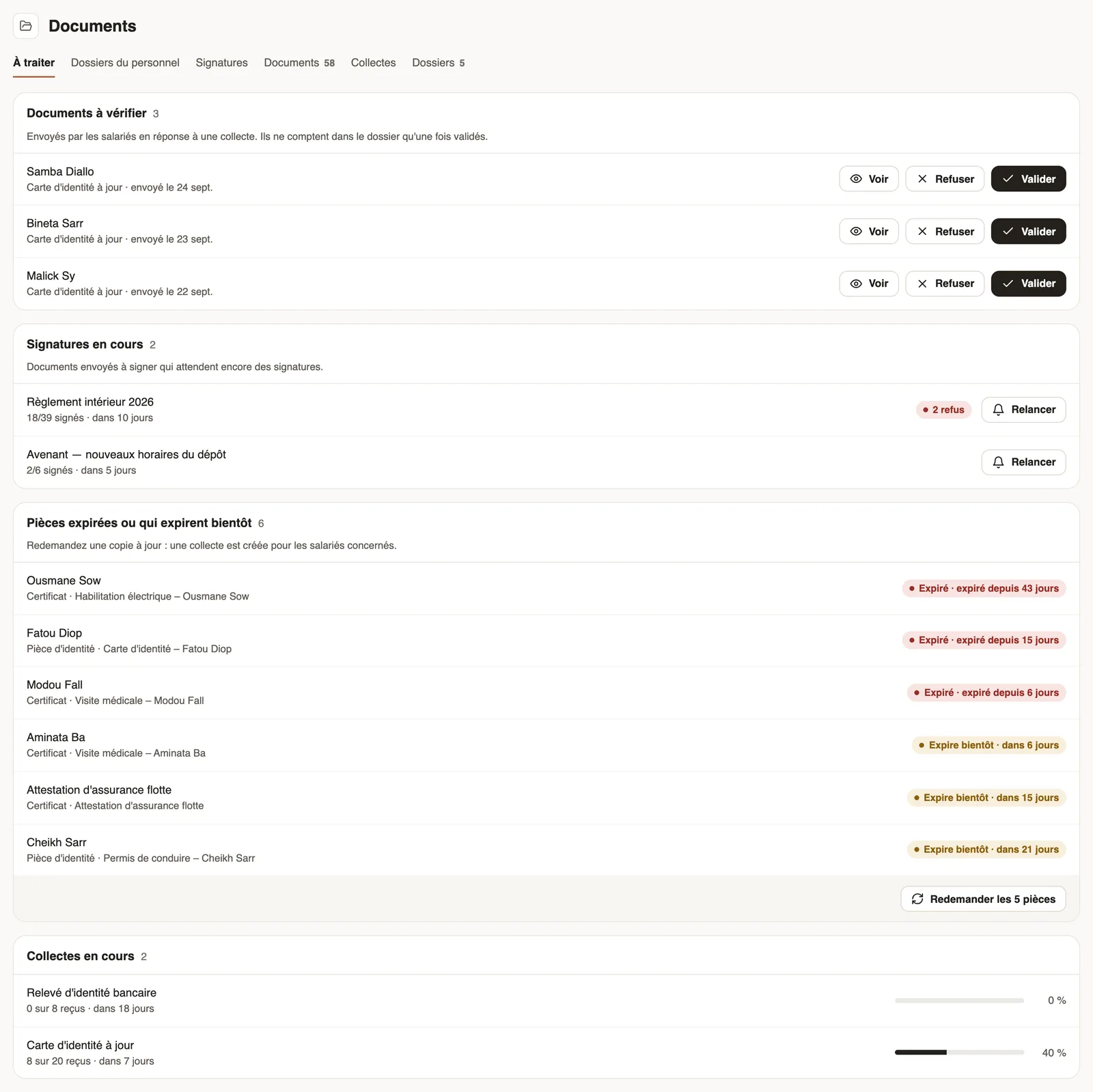Click the Documents folder icon in header

[26, 26]
